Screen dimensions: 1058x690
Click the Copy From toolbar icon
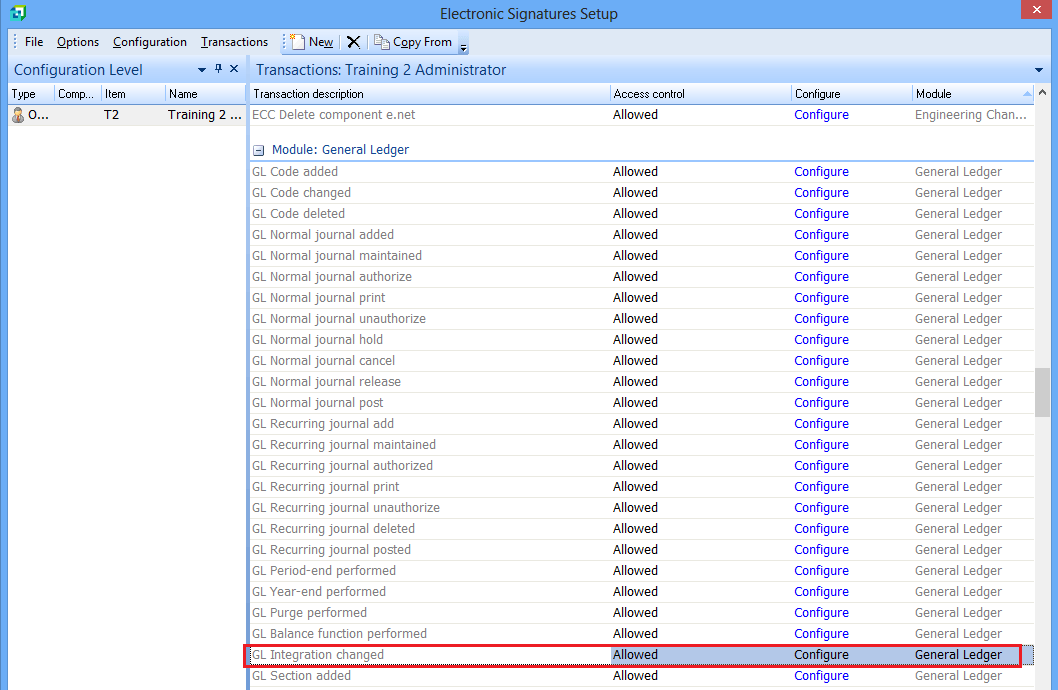pyautogui.click(x=413, y=42)
